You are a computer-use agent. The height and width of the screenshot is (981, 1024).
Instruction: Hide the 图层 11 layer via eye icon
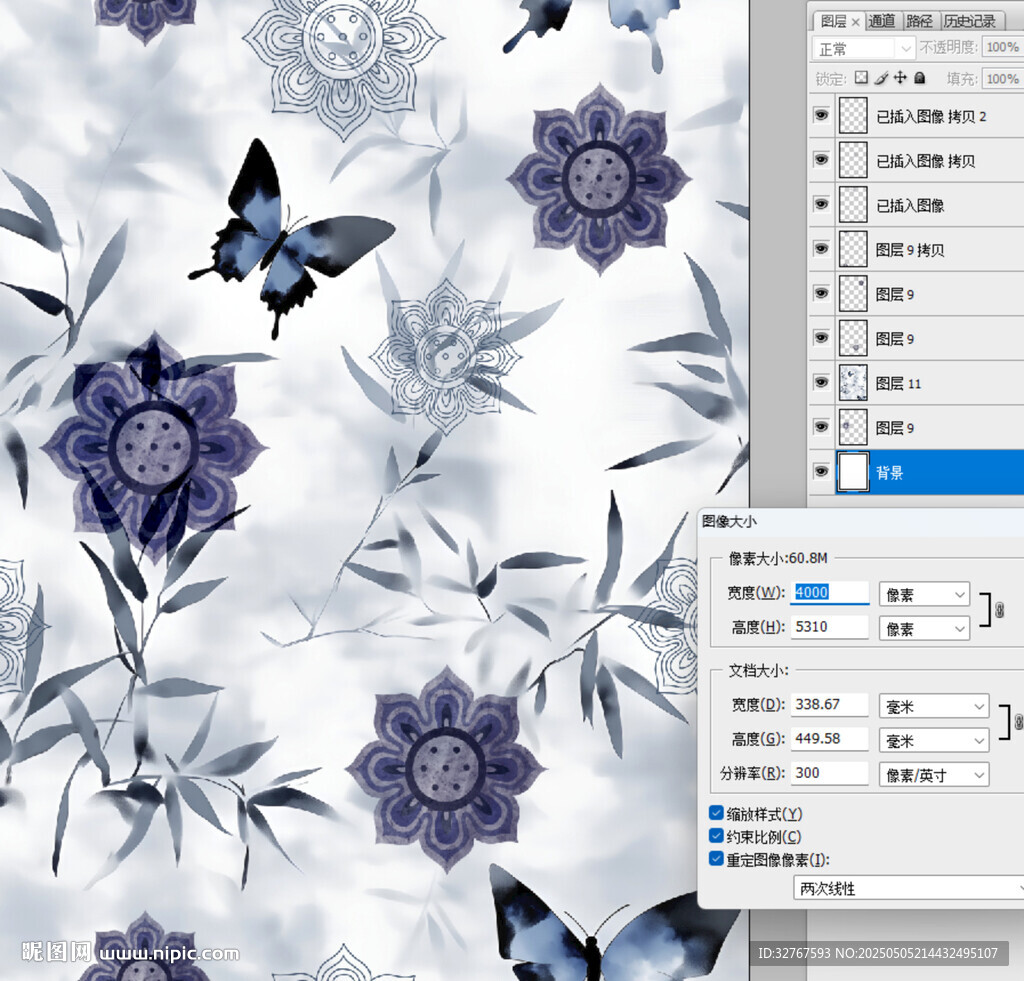click(x=821, y=383)
